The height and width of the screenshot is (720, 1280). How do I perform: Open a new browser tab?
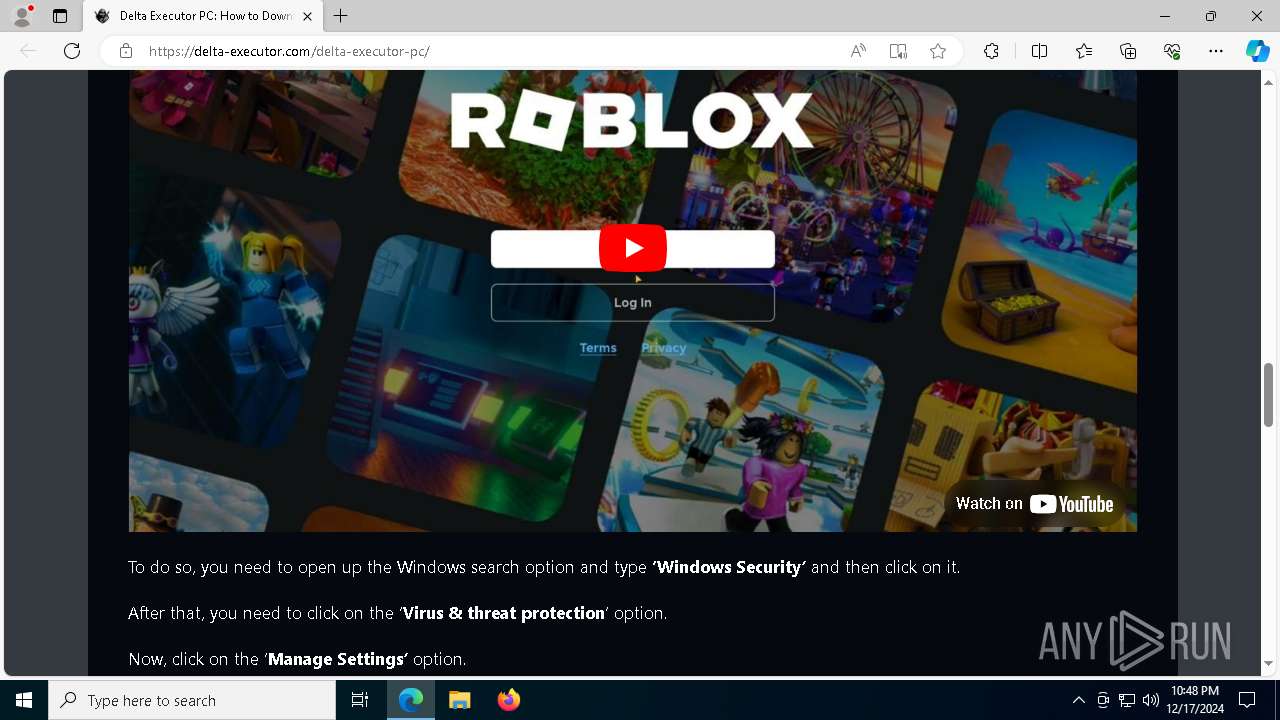pos(341,16)
